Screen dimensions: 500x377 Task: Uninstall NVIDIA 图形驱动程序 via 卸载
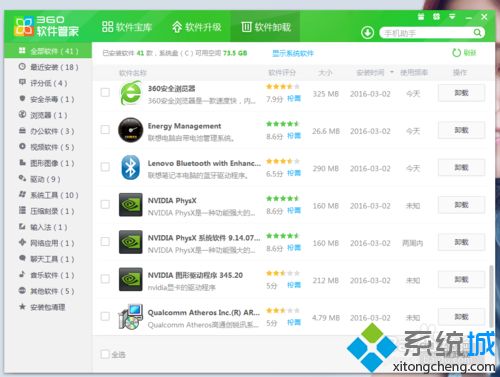pos(461,280)
